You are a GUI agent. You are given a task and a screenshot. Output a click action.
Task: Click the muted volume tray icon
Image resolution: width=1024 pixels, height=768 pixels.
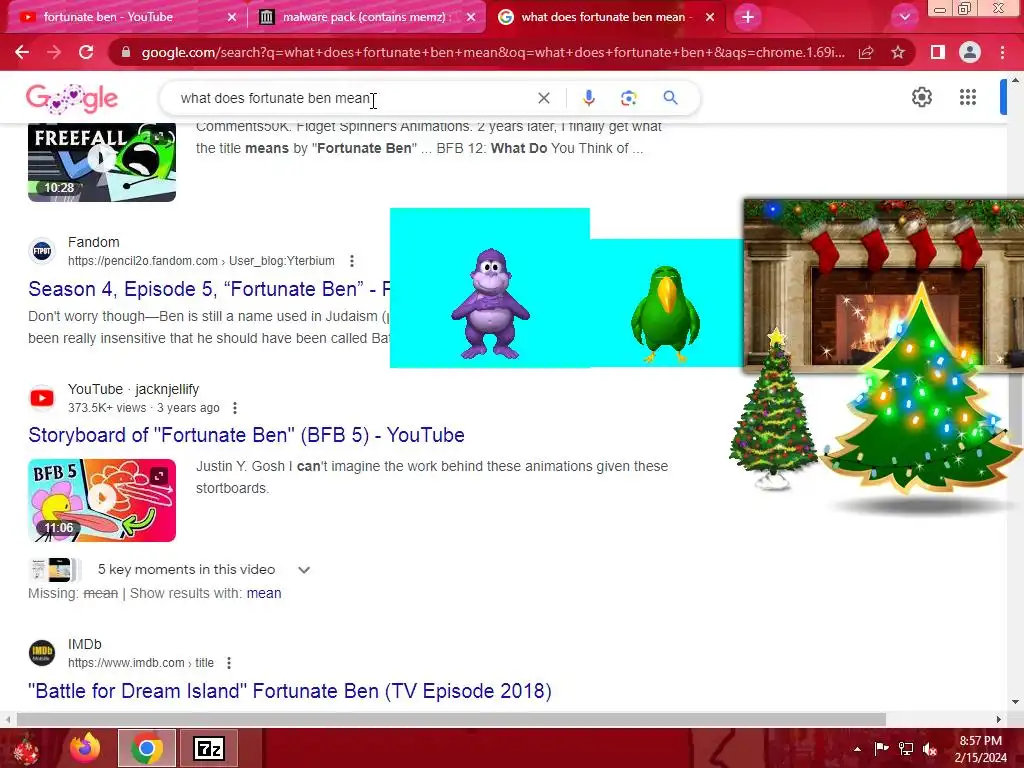coord(930,748)
